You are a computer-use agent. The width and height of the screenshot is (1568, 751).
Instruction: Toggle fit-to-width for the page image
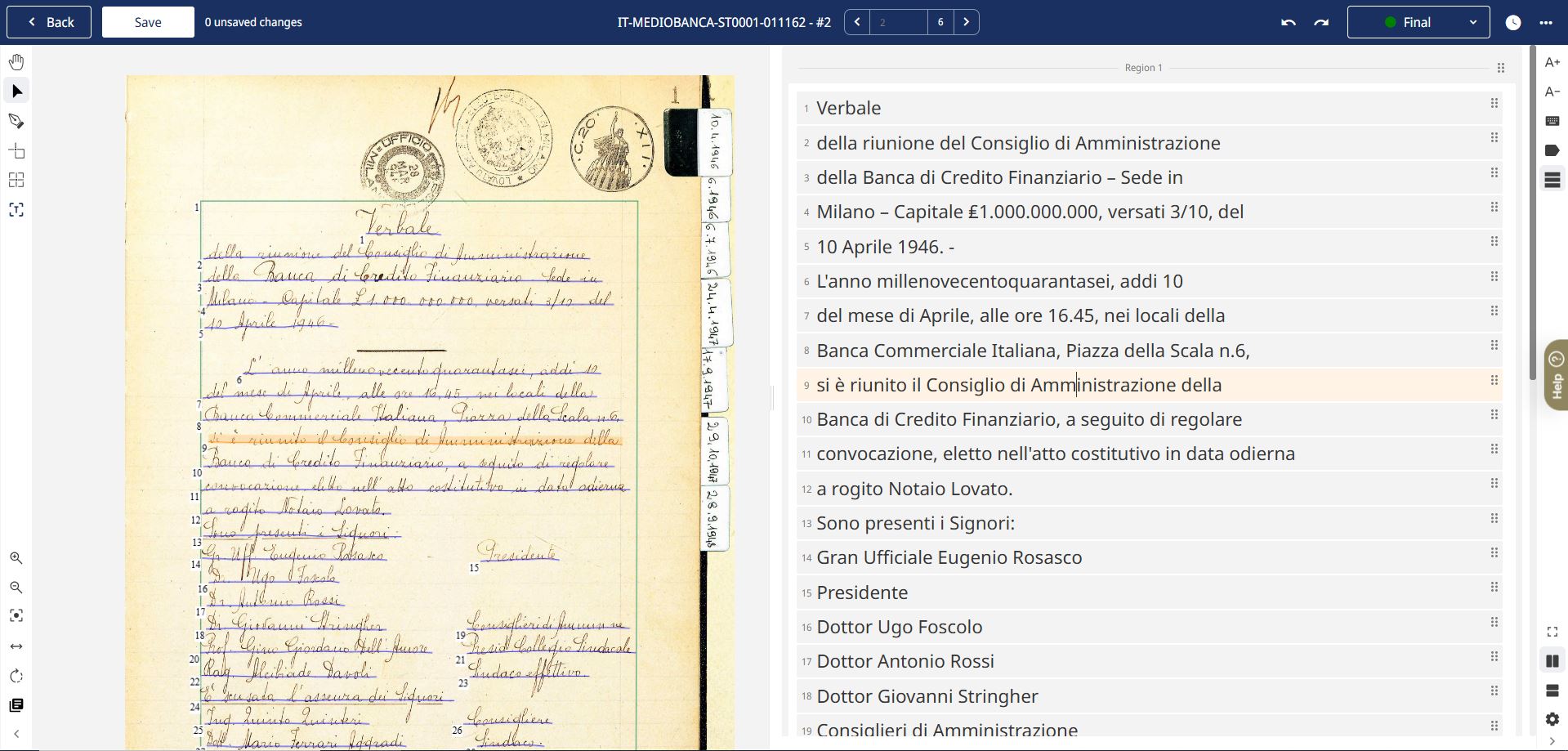pos(16,646)
